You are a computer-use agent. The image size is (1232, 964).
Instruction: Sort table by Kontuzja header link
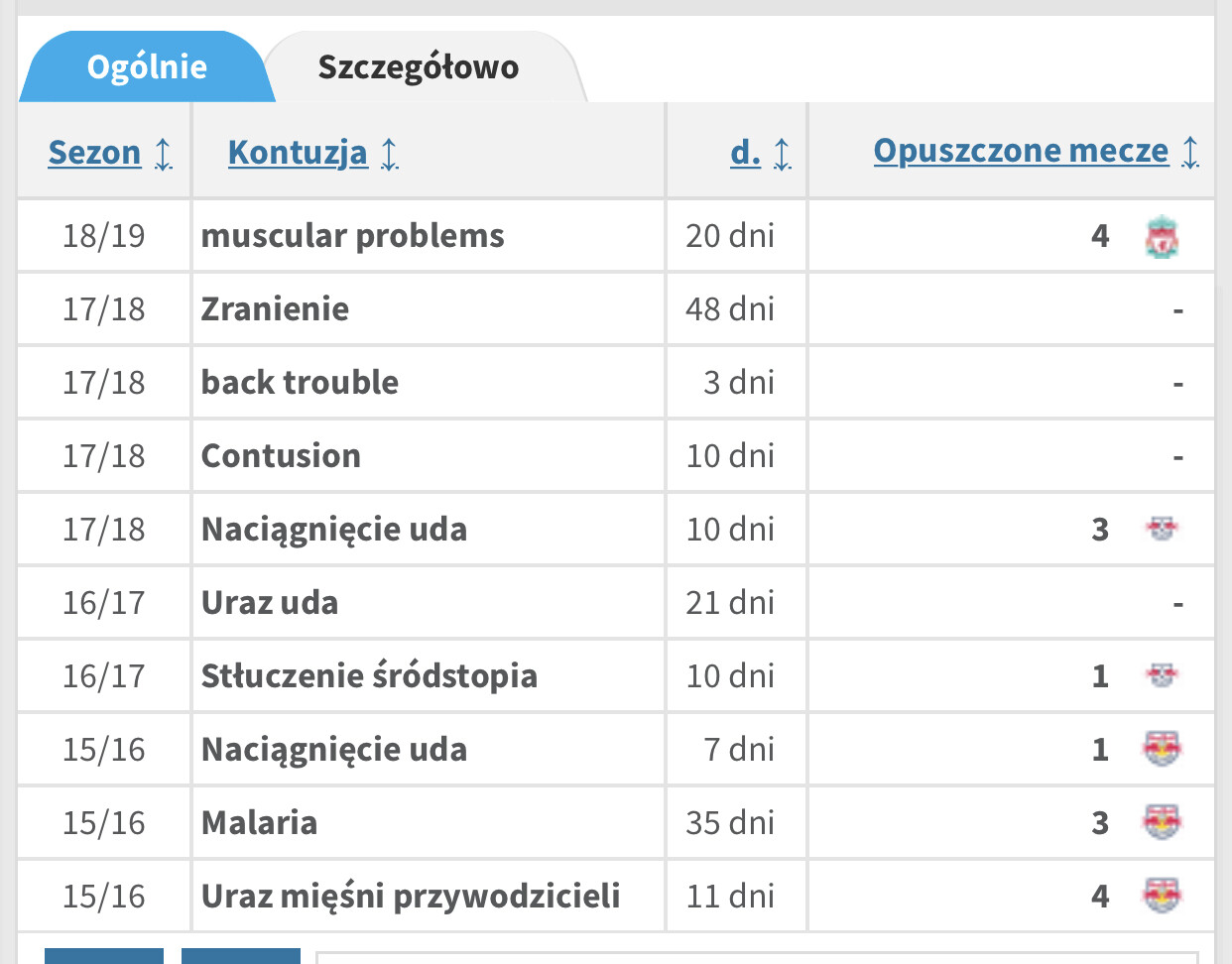298,153
